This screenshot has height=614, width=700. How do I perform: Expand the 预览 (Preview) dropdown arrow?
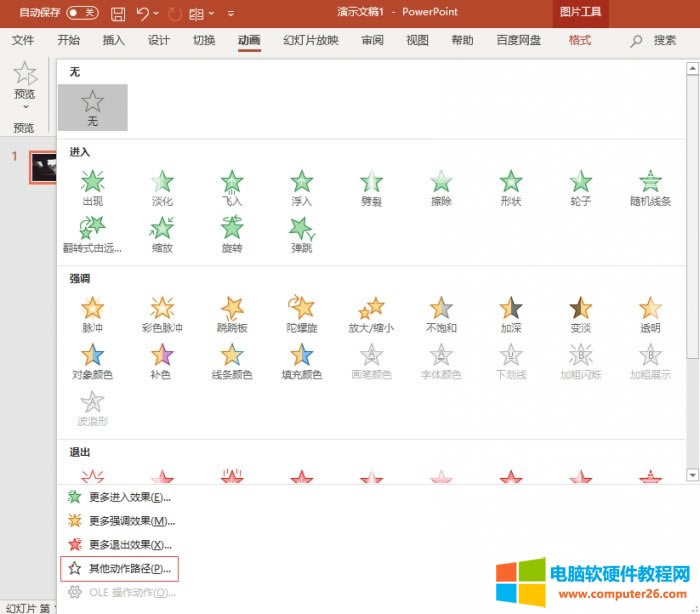click(x=25, y=106)
